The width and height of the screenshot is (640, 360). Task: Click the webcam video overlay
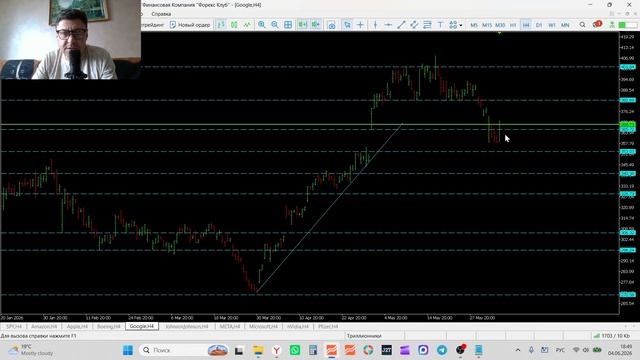(70, 40)
